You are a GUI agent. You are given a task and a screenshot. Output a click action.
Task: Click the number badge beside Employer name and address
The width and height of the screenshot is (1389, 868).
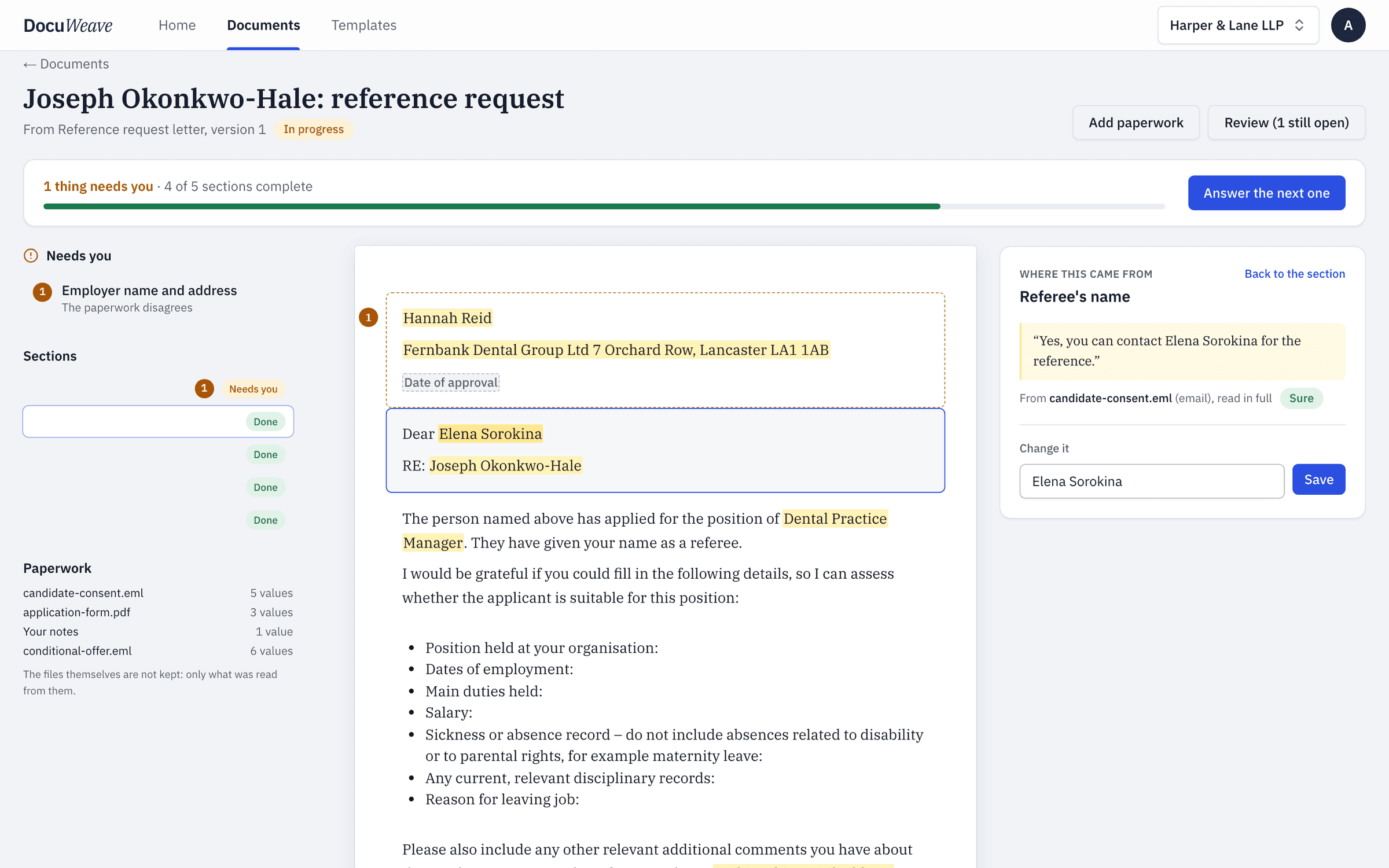[x=42, y=292]
